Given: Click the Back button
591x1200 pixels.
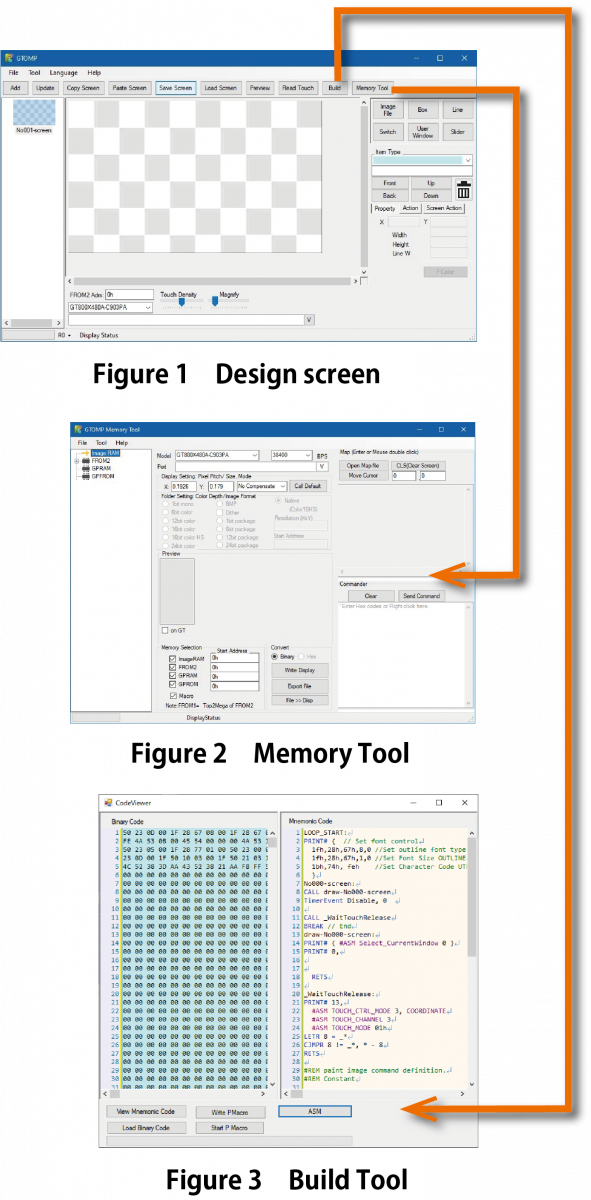Looking at the screenshot, I should coord(390,196).
